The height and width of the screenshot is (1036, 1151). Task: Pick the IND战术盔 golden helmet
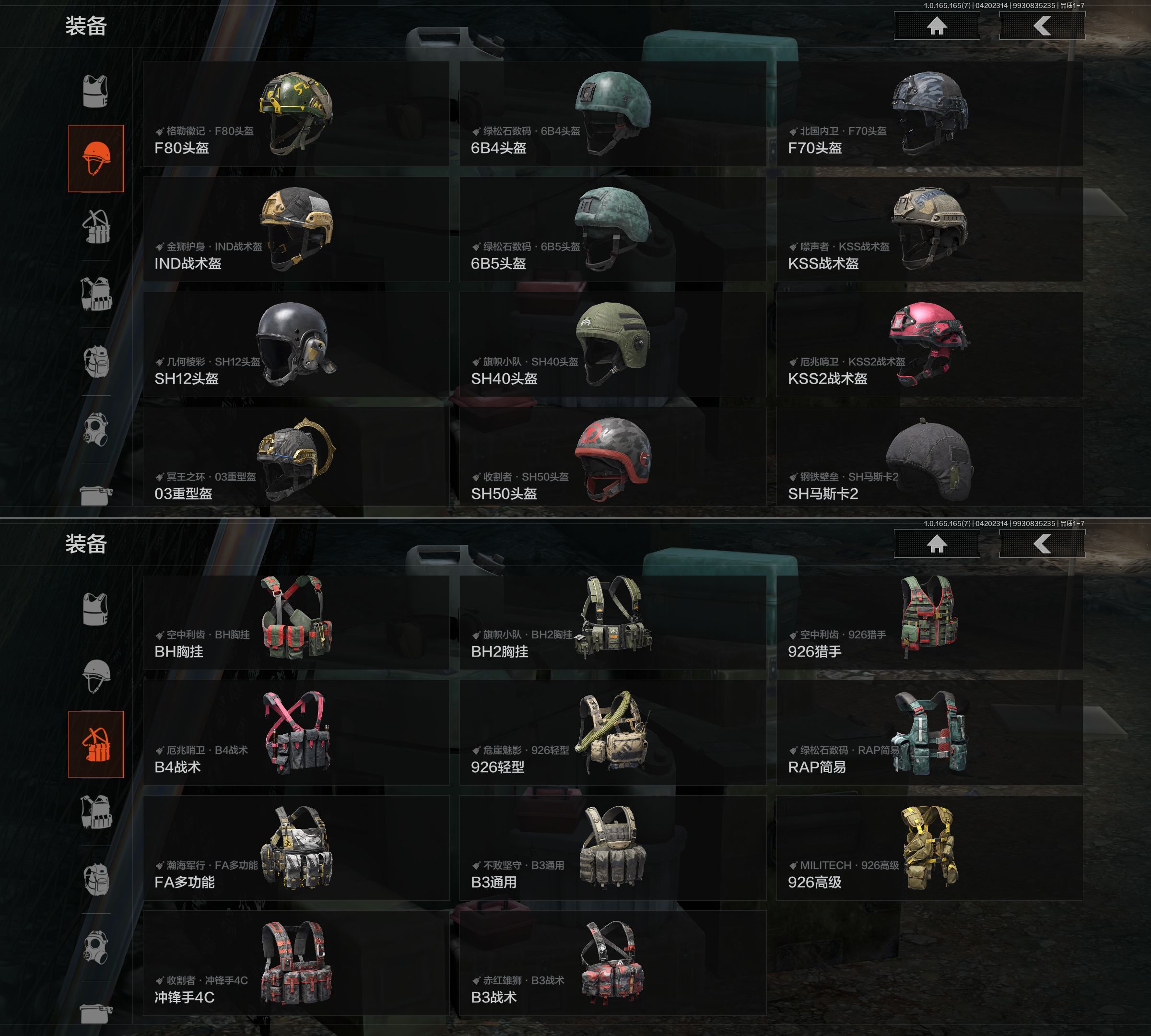[x=296, y=229]
